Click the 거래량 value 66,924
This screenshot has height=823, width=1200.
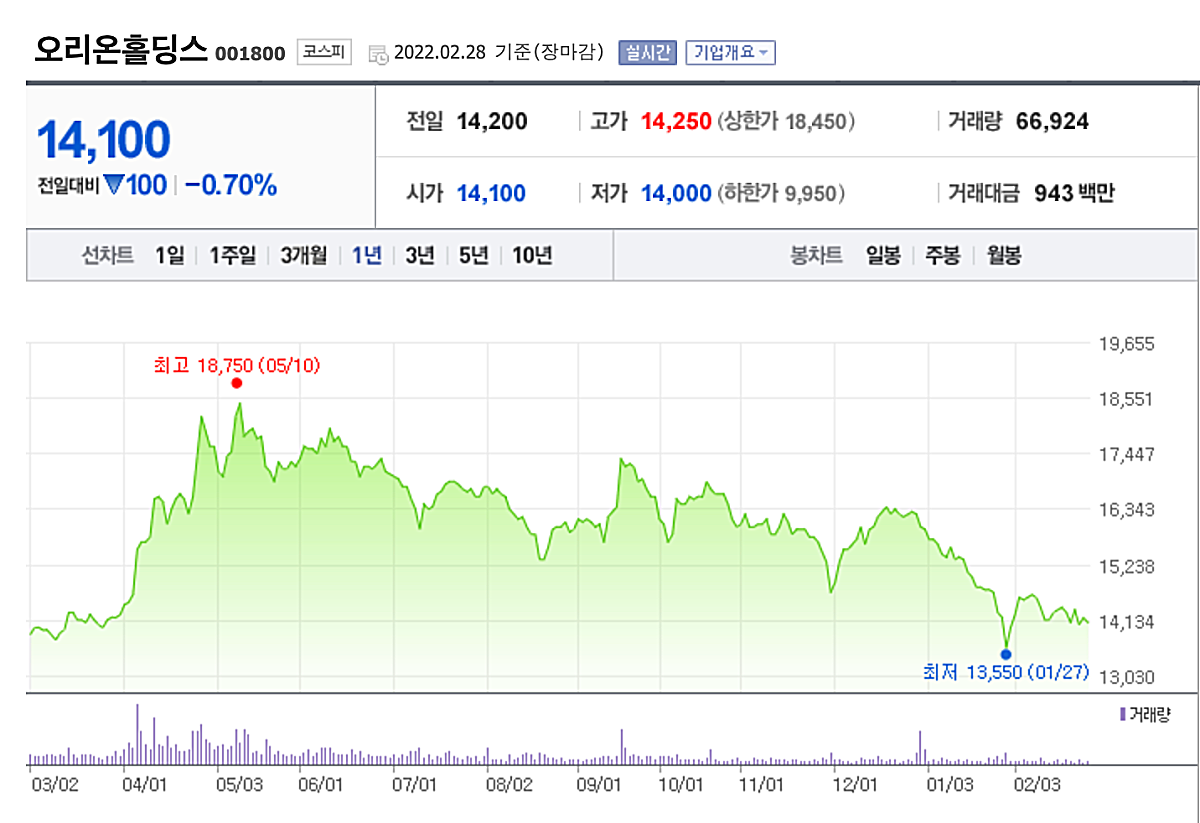[x=1052, y=122]
